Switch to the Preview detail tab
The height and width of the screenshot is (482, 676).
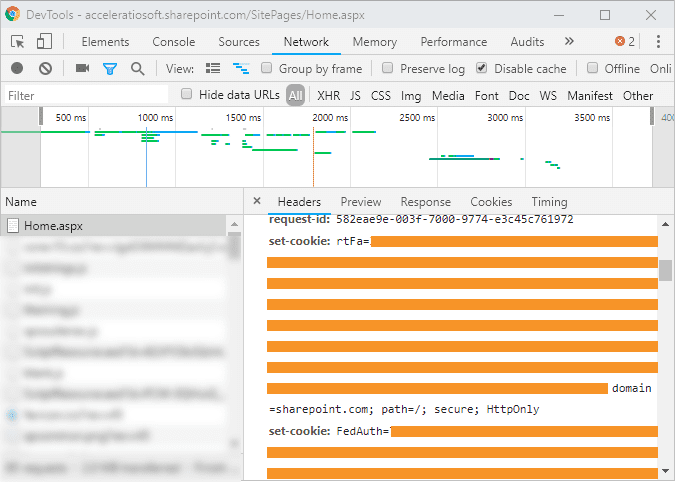coord(361,202)
